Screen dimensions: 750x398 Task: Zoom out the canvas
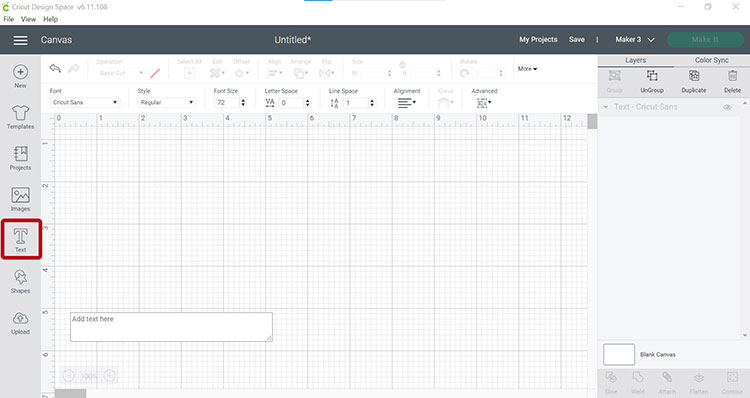point(68,376)
